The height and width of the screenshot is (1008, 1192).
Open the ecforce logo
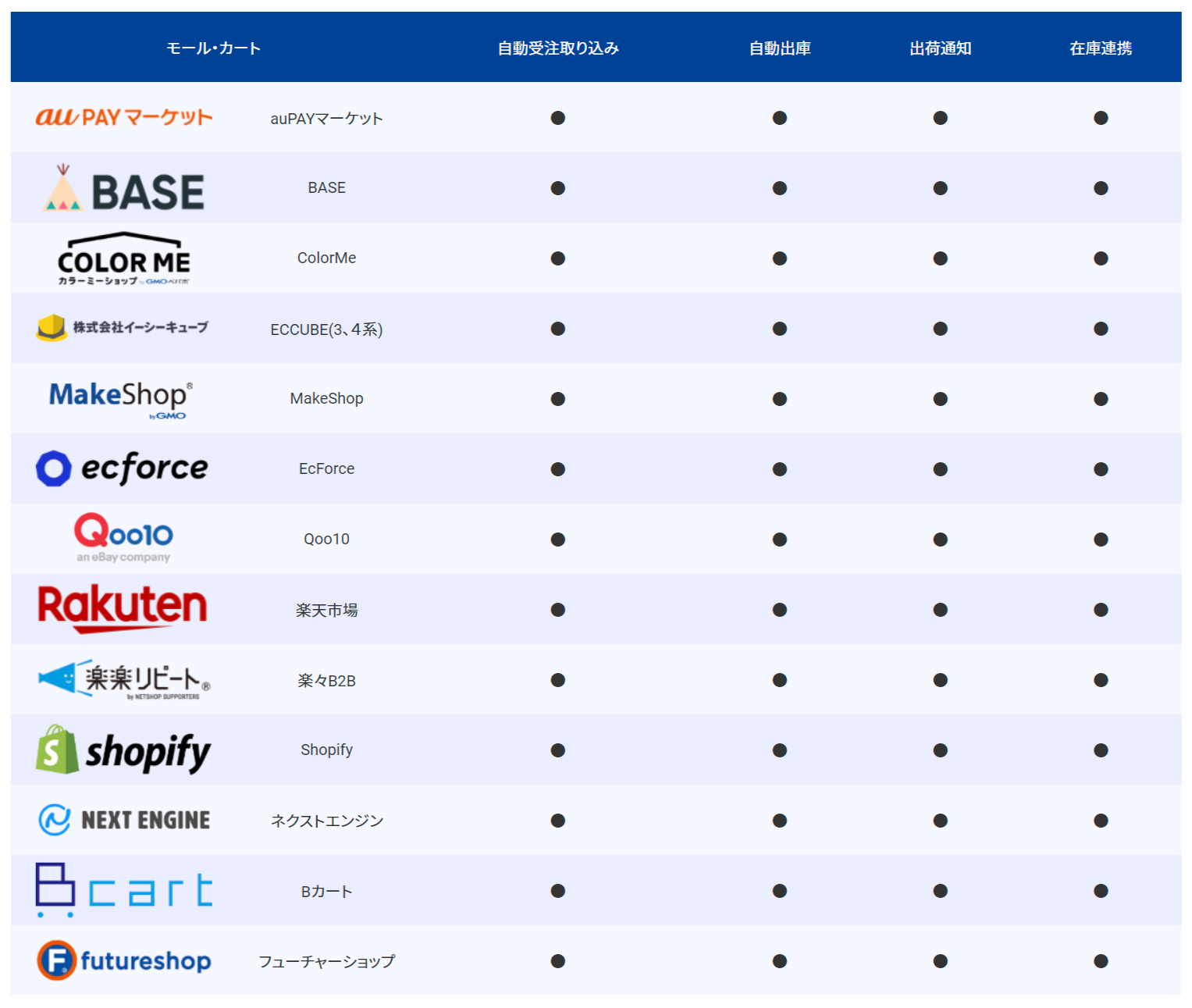pos(123,468)
